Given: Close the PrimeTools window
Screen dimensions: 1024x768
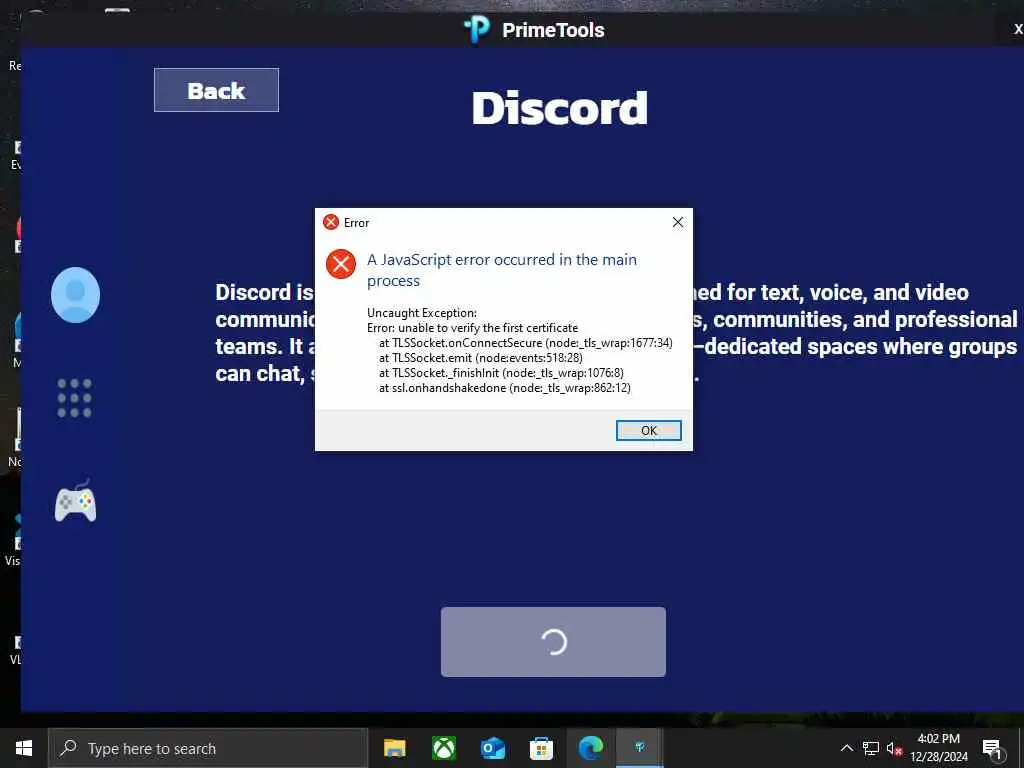Looking at the screenshot, I should tap(1017, 29).
